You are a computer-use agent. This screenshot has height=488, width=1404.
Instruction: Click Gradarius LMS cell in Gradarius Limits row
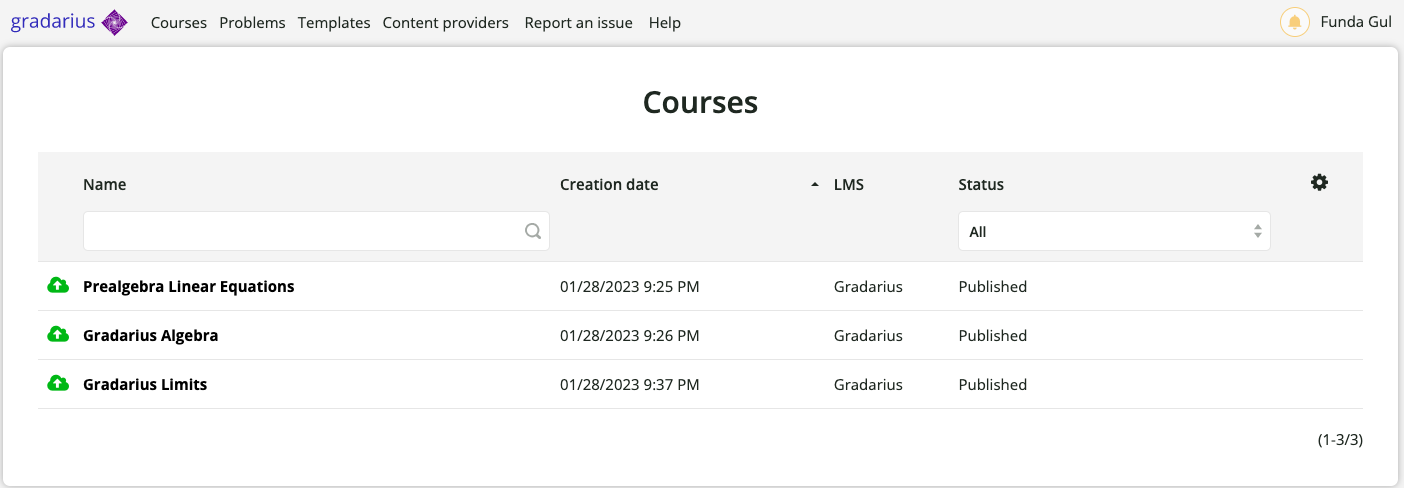[x=868, y=384]
